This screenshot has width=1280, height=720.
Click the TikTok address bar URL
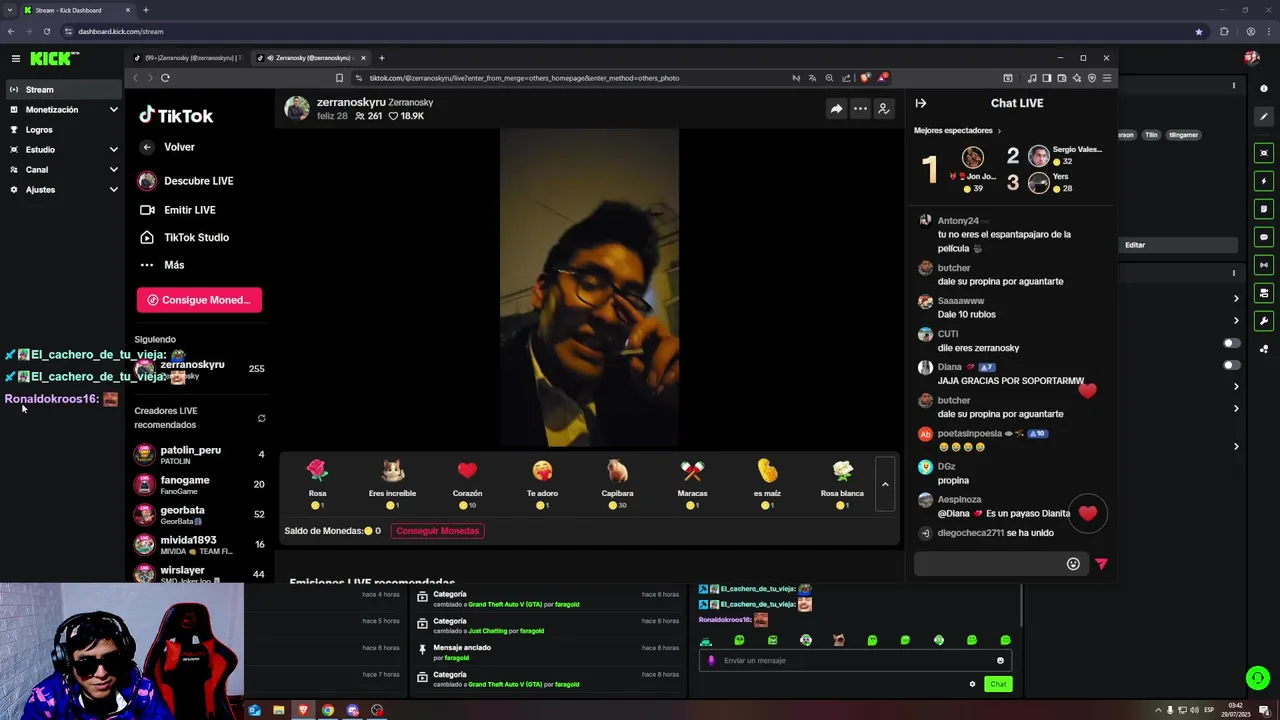[523, 78]
